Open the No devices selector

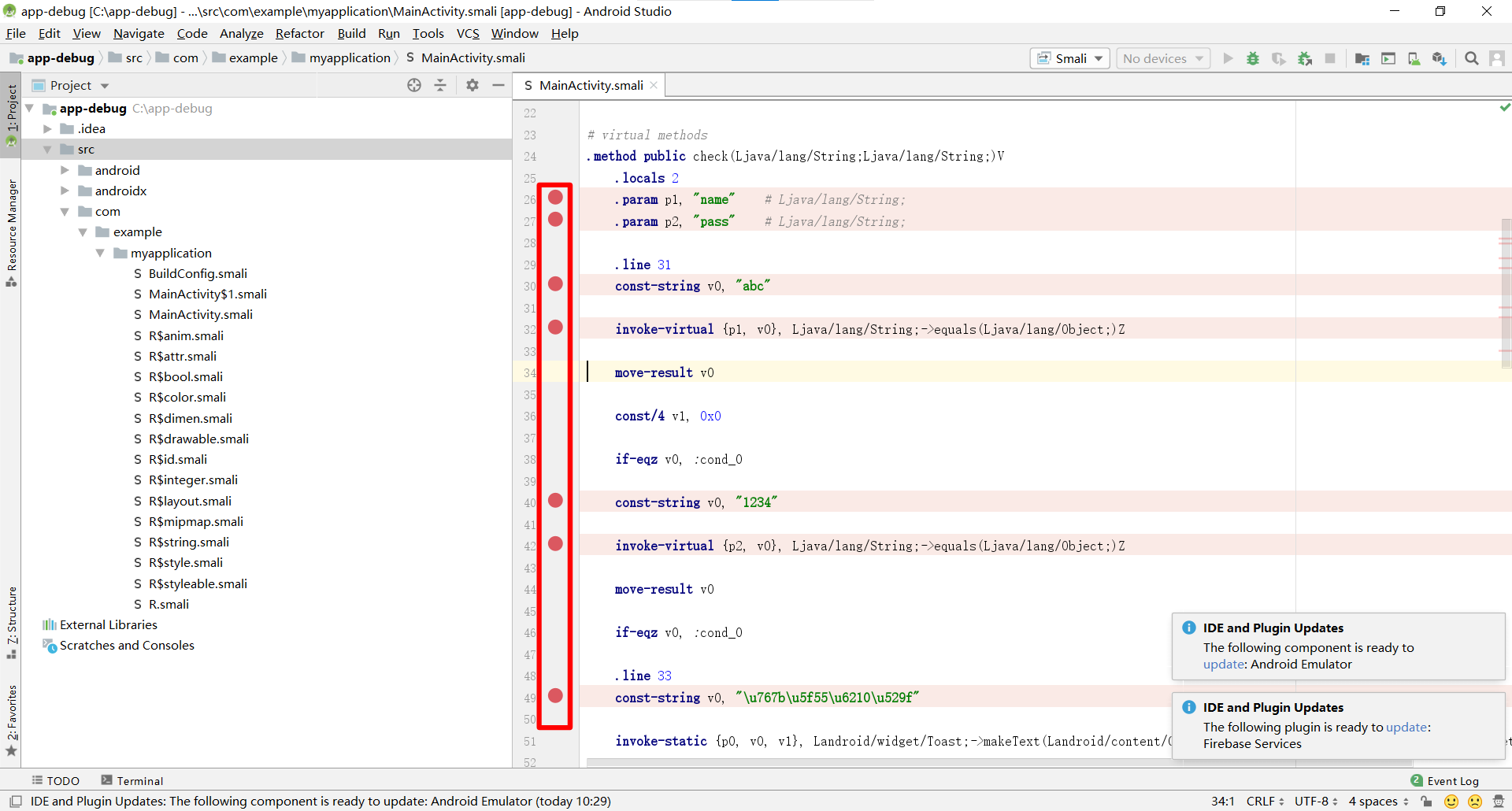click(1163, 58)
